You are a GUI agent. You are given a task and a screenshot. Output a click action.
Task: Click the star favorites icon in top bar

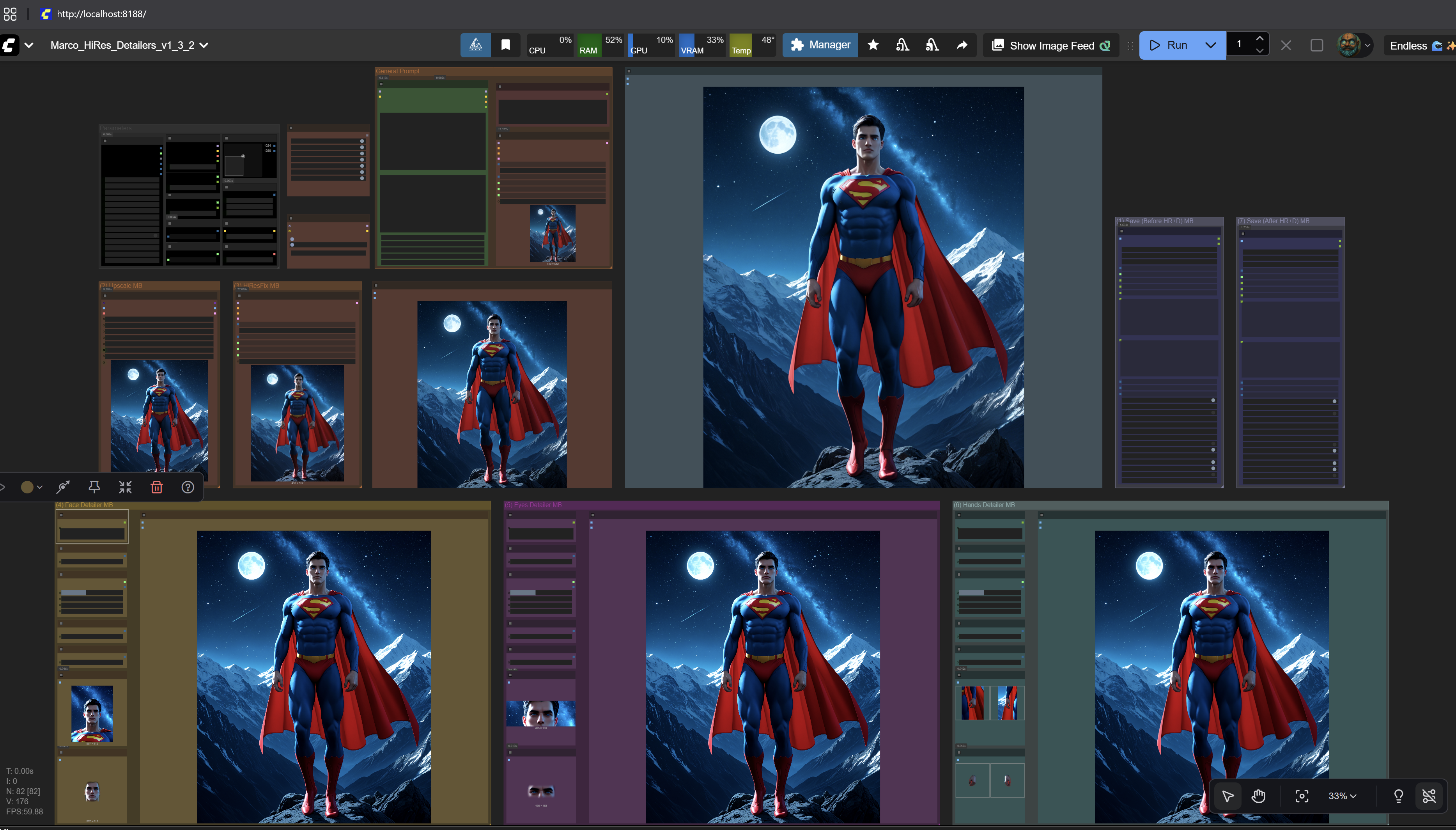click(x=872, y=45)
